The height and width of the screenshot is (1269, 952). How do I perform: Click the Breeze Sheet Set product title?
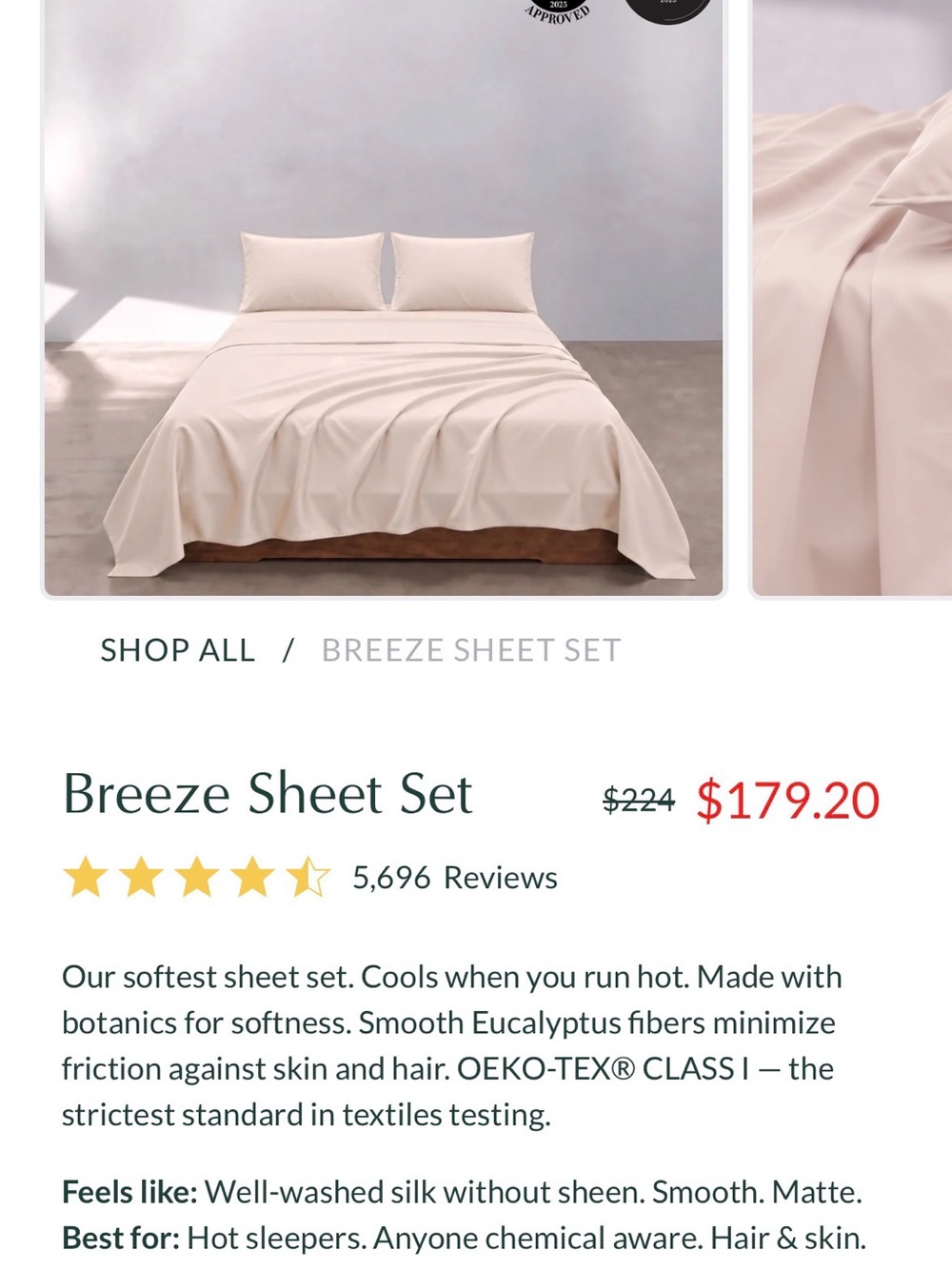click(268, 794)
